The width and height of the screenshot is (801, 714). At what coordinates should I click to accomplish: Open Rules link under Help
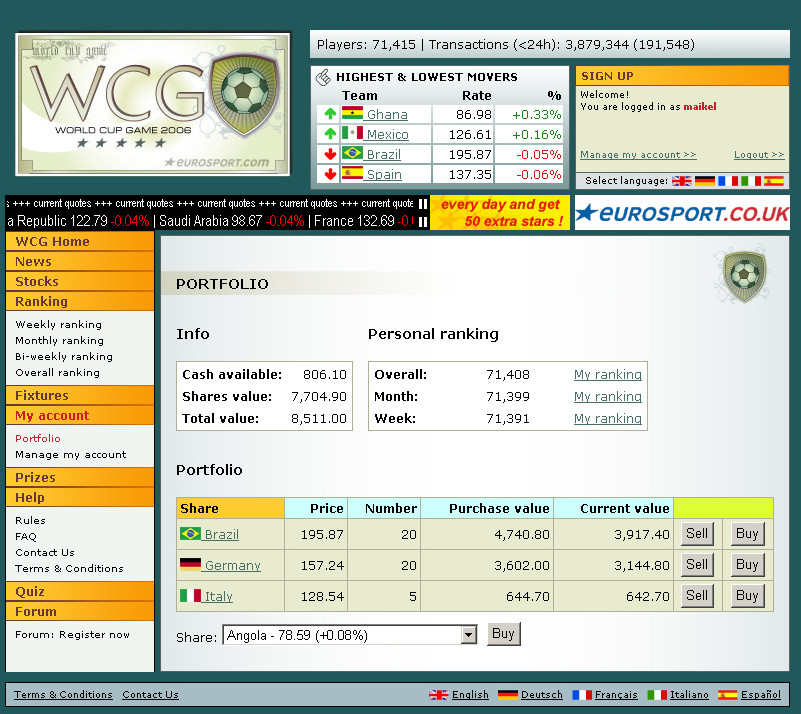(30, 520)
